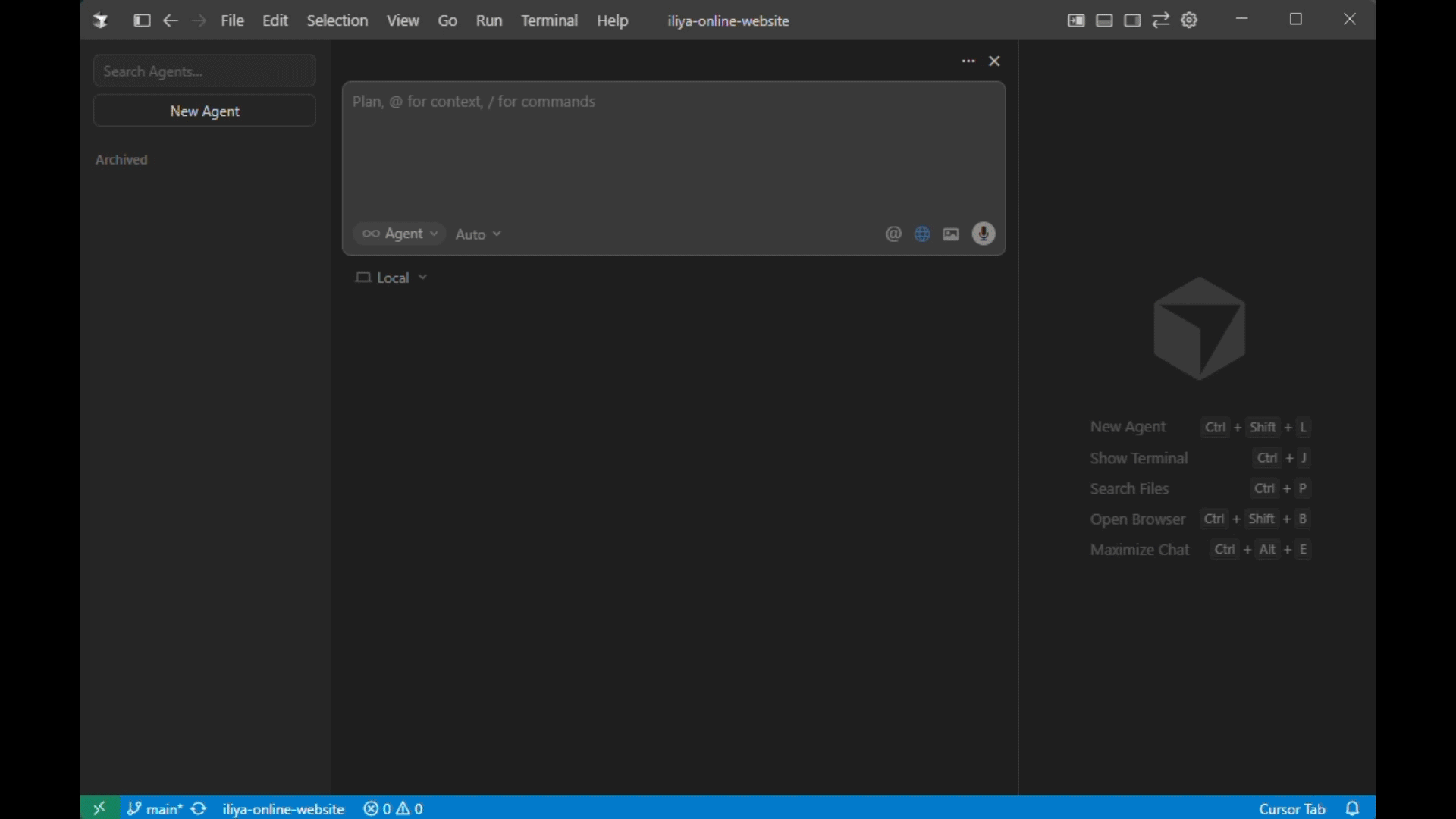
Task: Click the notification bell in status bar
Action: (x=1353, y=808)
